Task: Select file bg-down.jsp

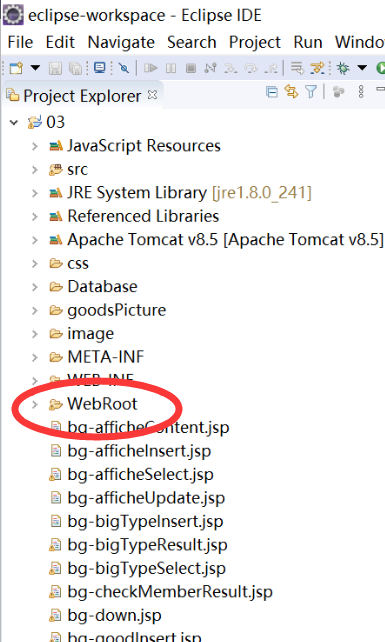Action: point(114,616)
